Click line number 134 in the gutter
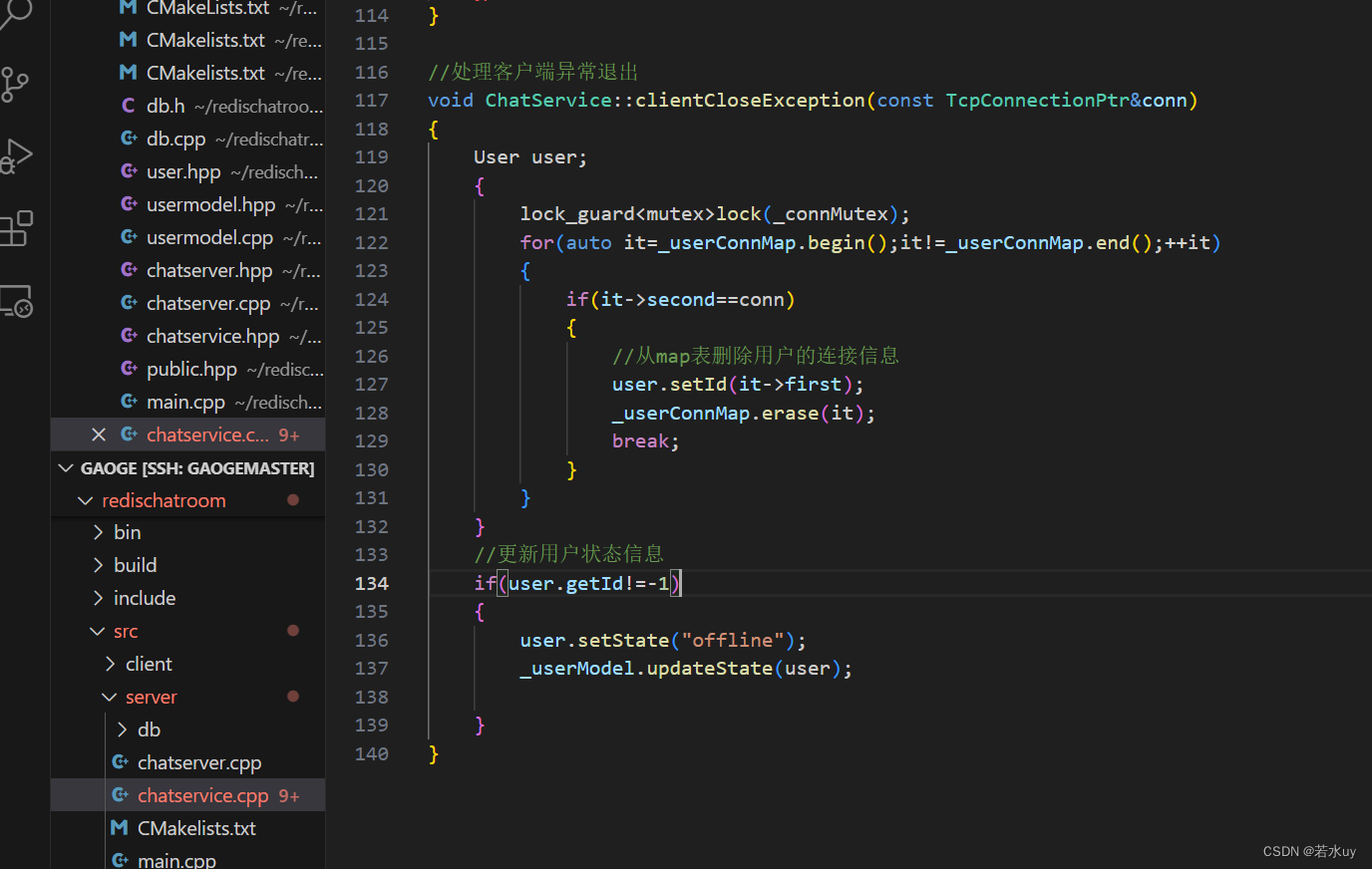1372x869 pixels. 372,583
